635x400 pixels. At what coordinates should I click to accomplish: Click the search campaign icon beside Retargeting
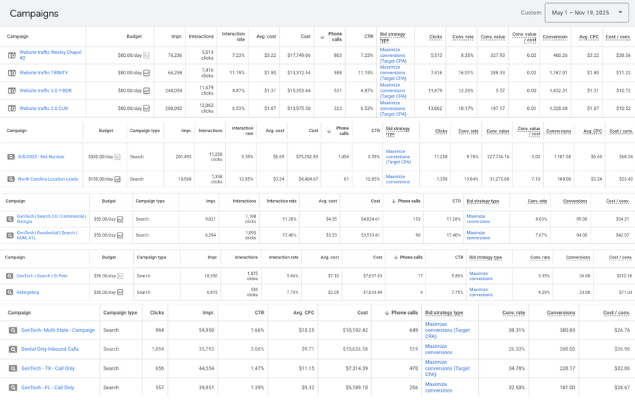(9, 292)
